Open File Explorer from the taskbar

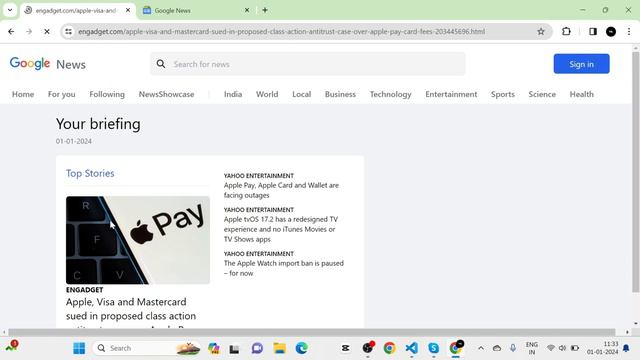[x=280, y=348]
